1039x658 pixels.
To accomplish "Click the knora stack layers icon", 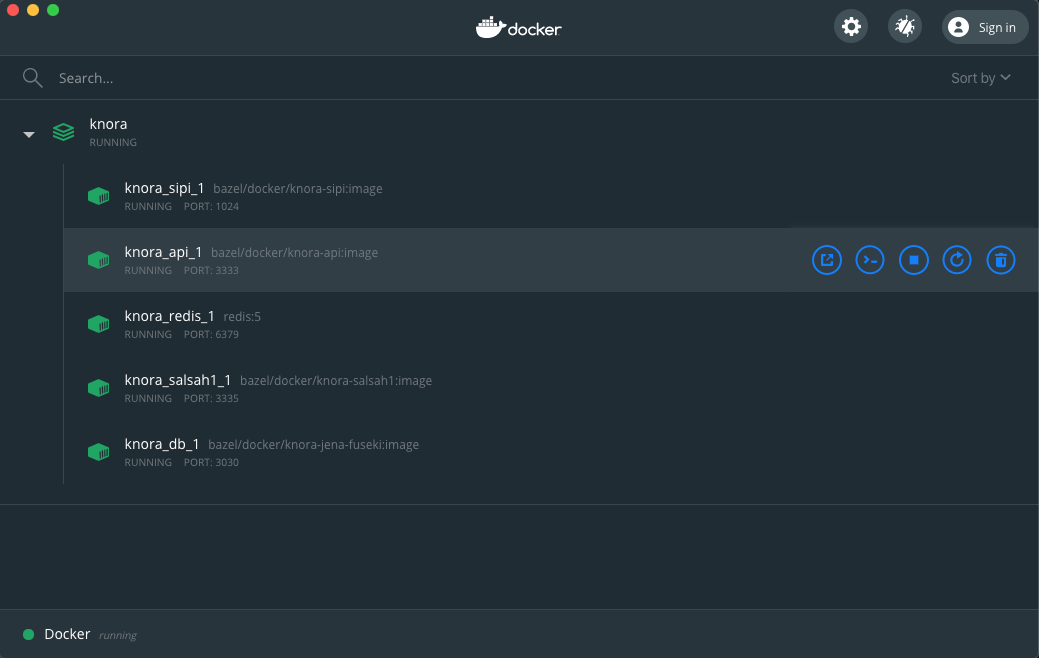I will tap(63, 131).
